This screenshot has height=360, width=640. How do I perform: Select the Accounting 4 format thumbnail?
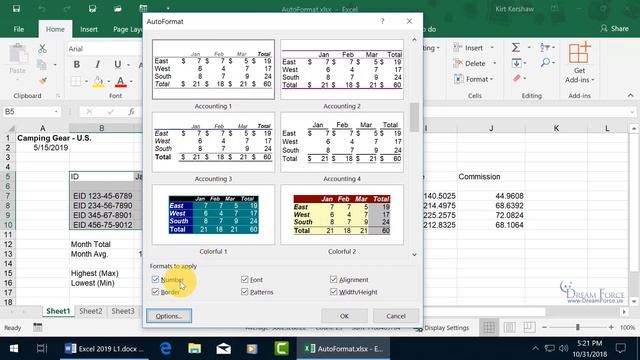tap(342, 142)
